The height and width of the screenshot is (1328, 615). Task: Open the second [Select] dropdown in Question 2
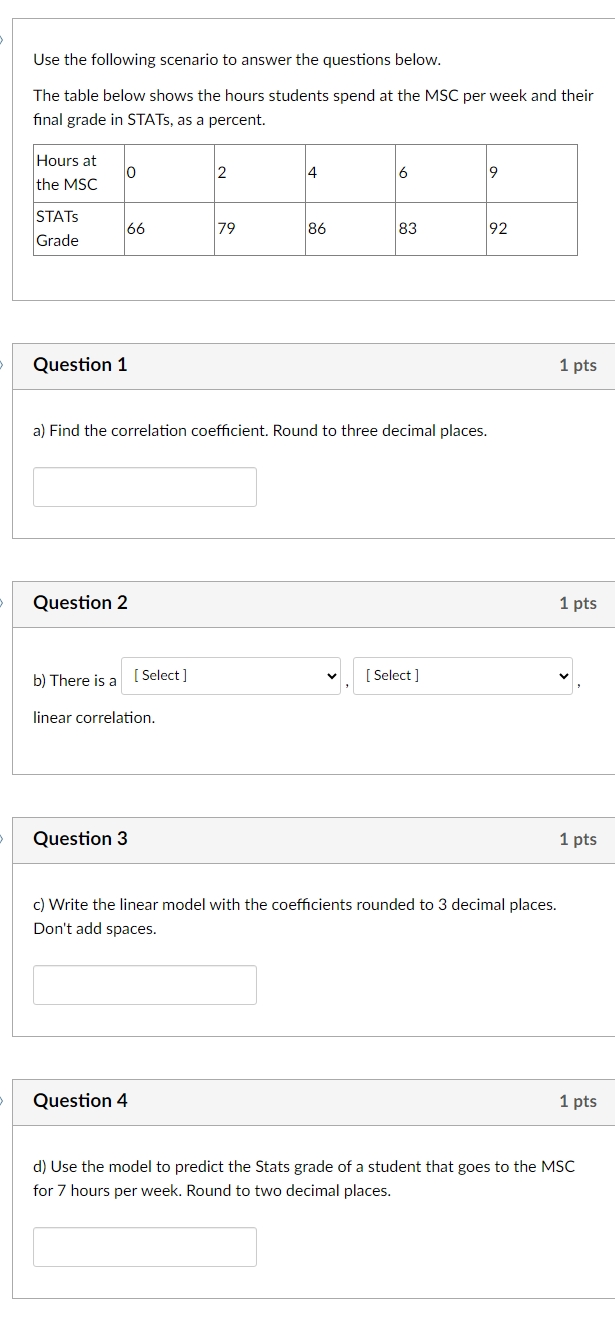(x=463, y=675)
